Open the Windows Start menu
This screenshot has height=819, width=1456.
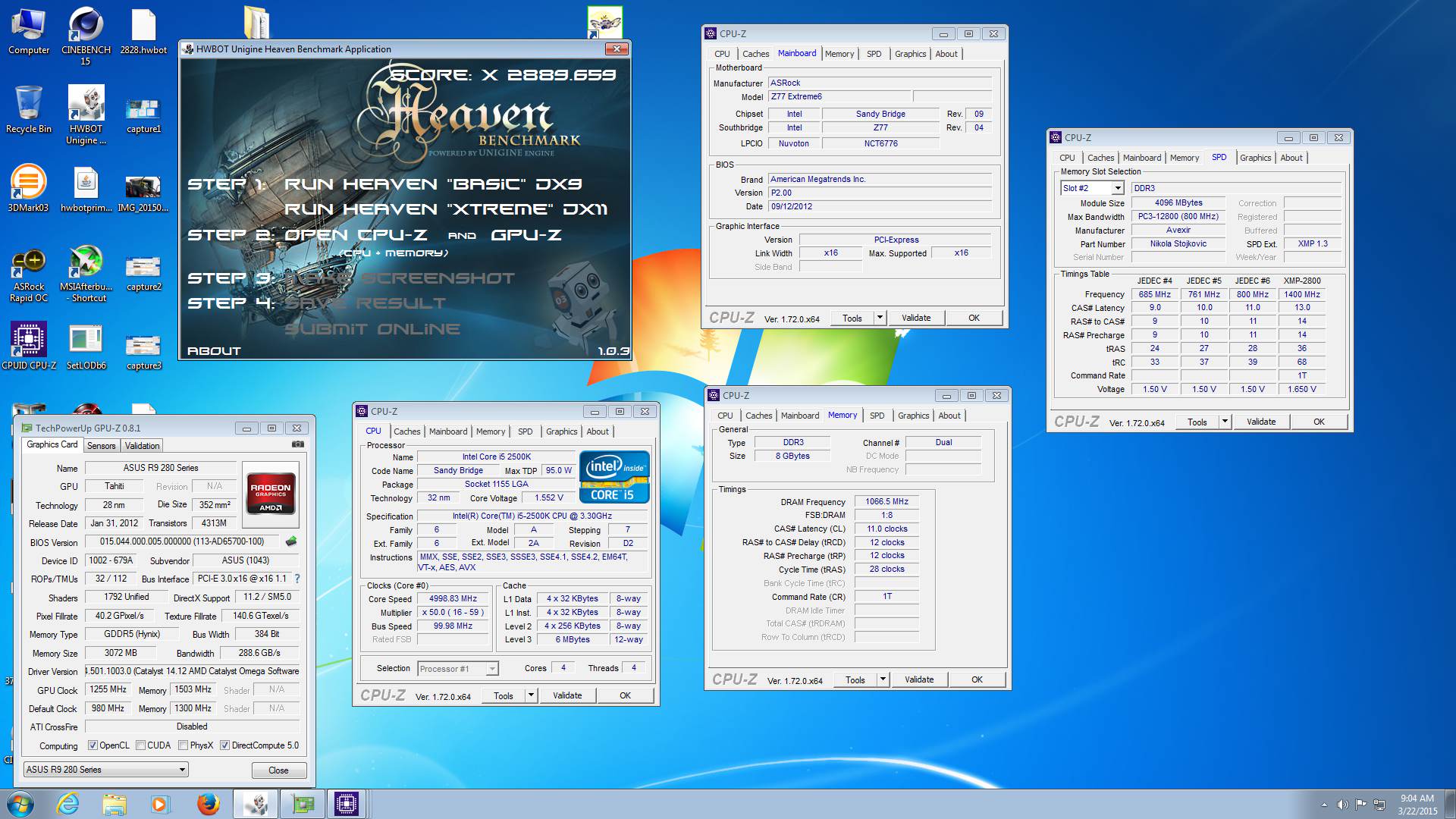pyautogui.click(x=20, y=804)
